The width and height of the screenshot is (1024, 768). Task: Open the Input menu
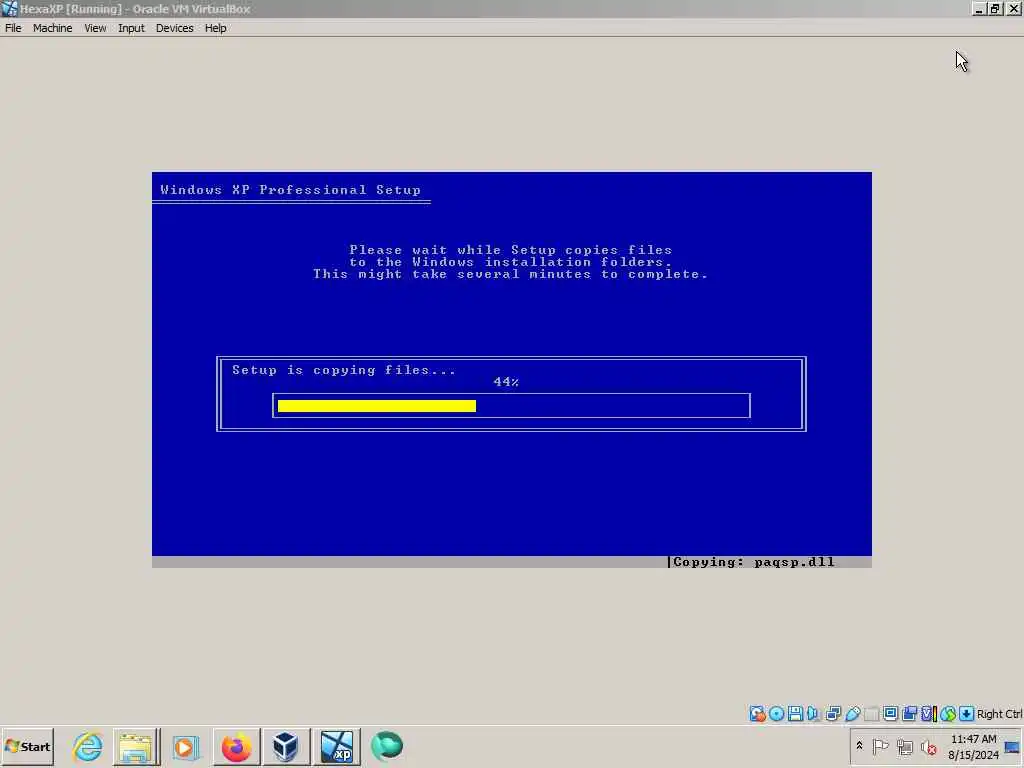tap(131, 28)
